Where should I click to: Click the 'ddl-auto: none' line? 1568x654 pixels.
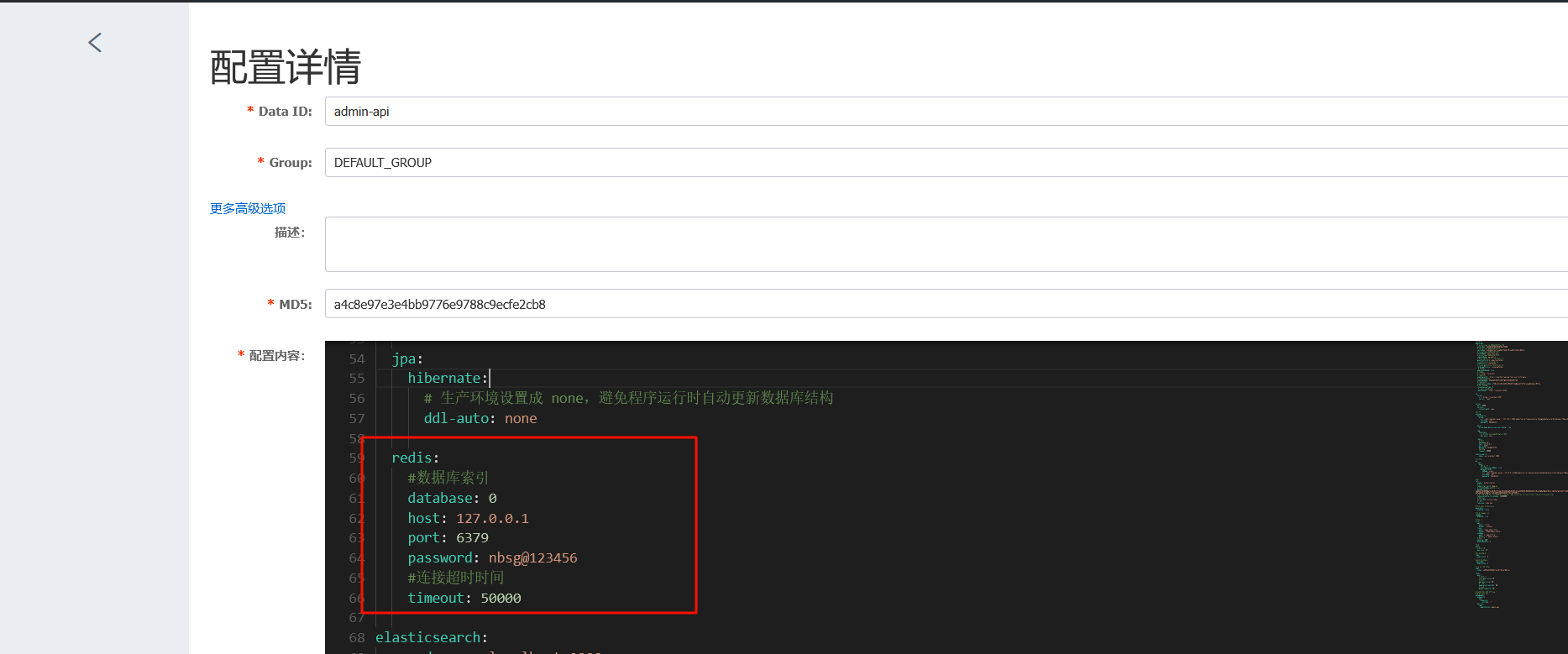480,419
